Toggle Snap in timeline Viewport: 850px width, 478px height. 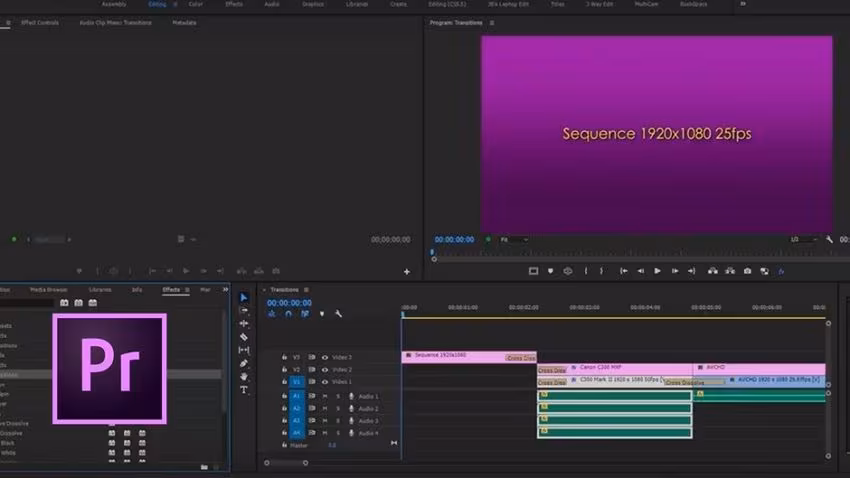288,314
